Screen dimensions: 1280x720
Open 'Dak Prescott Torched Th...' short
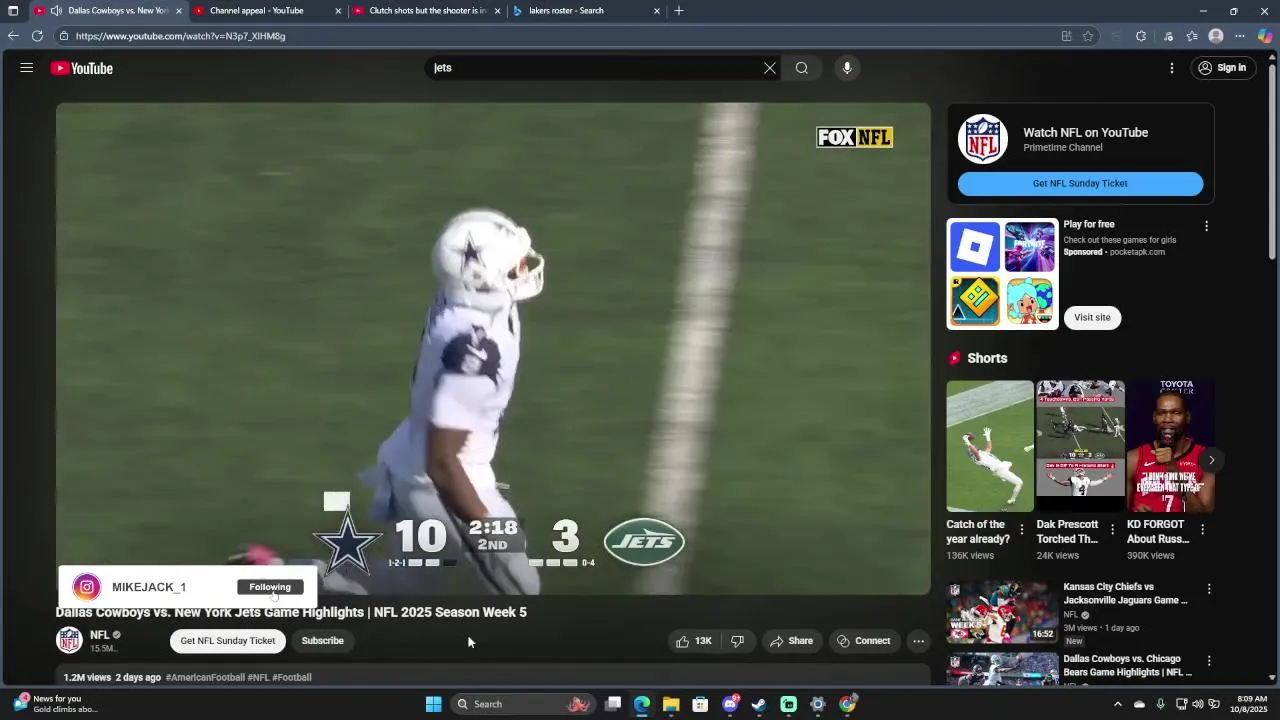point(1080,446)
